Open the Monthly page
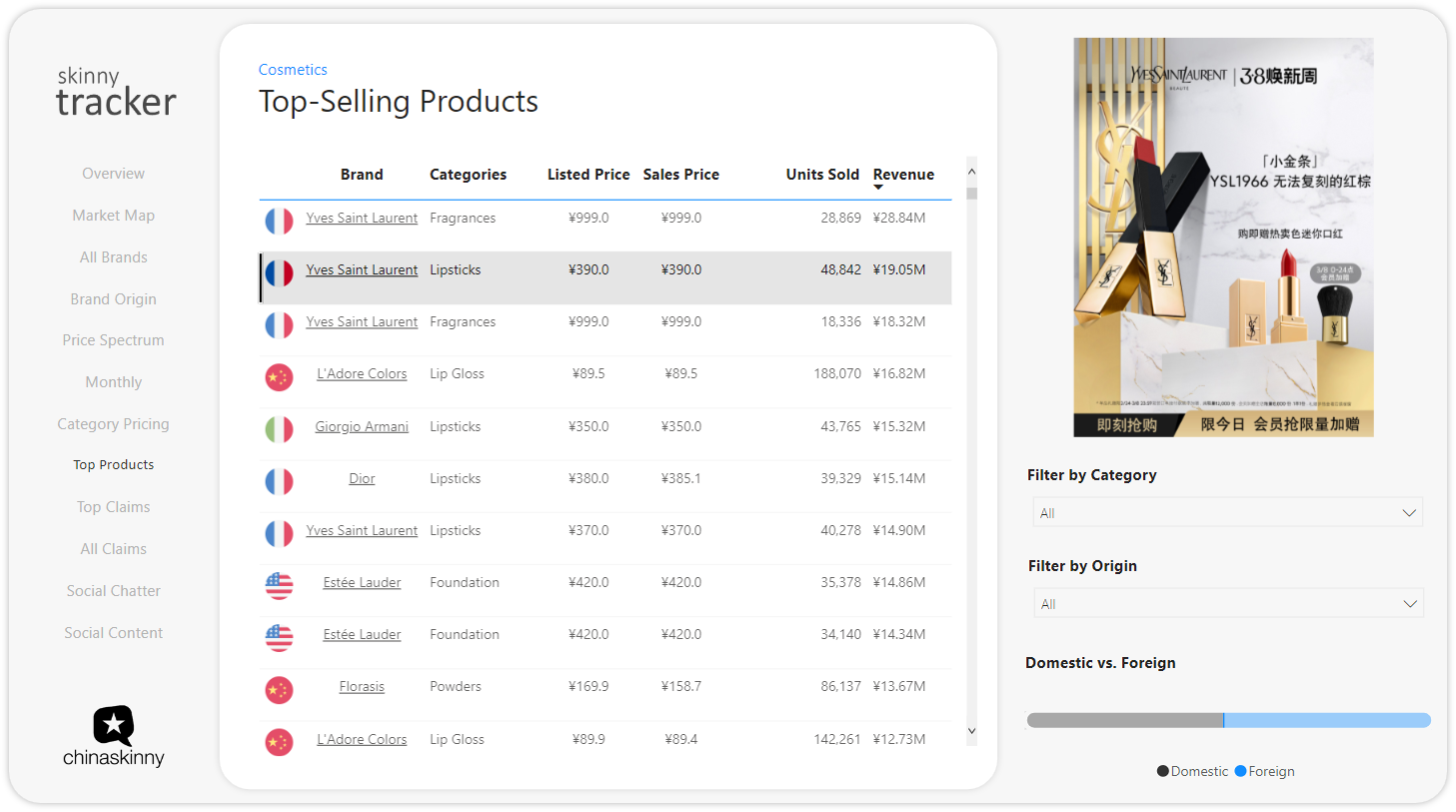This screenshot has height=812, width=1456. (x=113, y=382)
